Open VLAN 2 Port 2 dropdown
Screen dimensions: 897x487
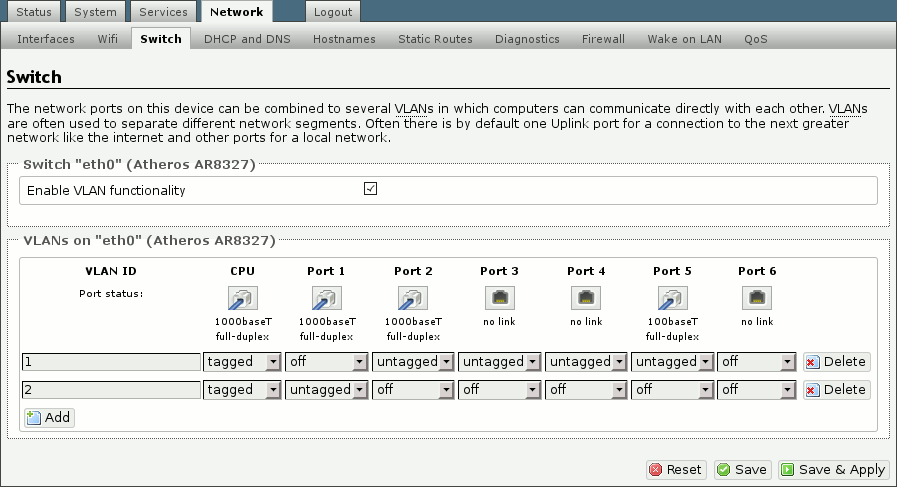(413, 390)
